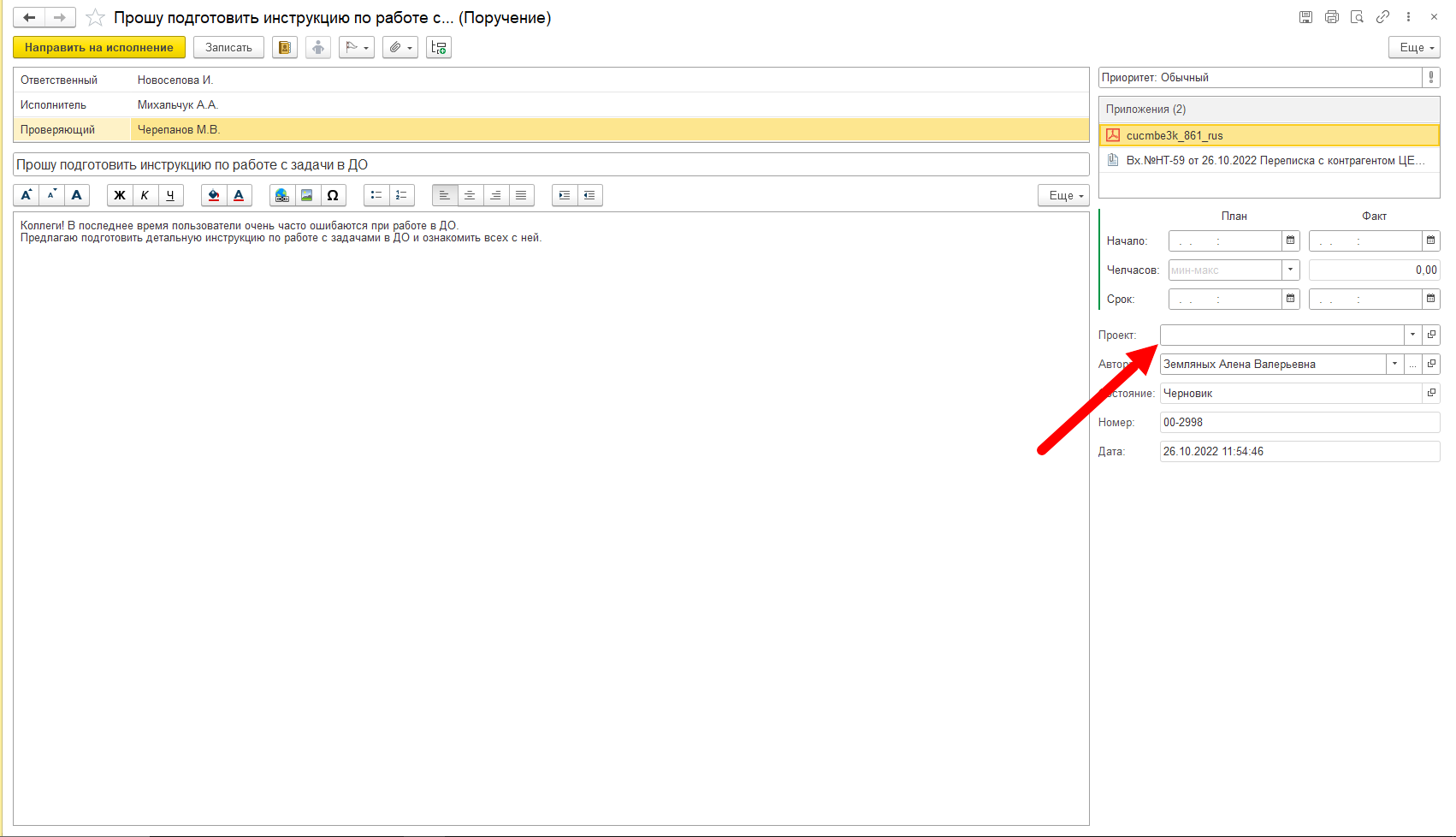Open the calendar for planned Срок
This screenshot has width=1456, height=837.
click(x=1291, y=299)
